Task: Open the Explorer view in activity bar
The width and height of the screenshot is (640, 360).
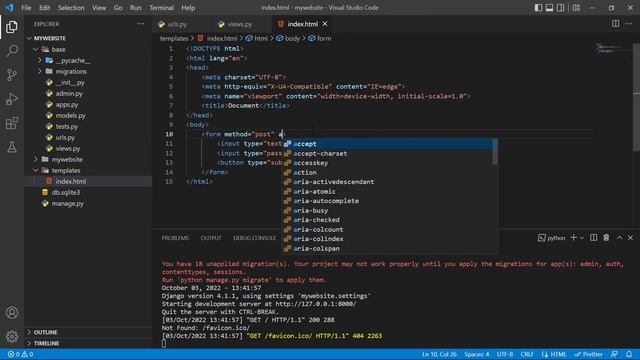Action: (12, 27)
